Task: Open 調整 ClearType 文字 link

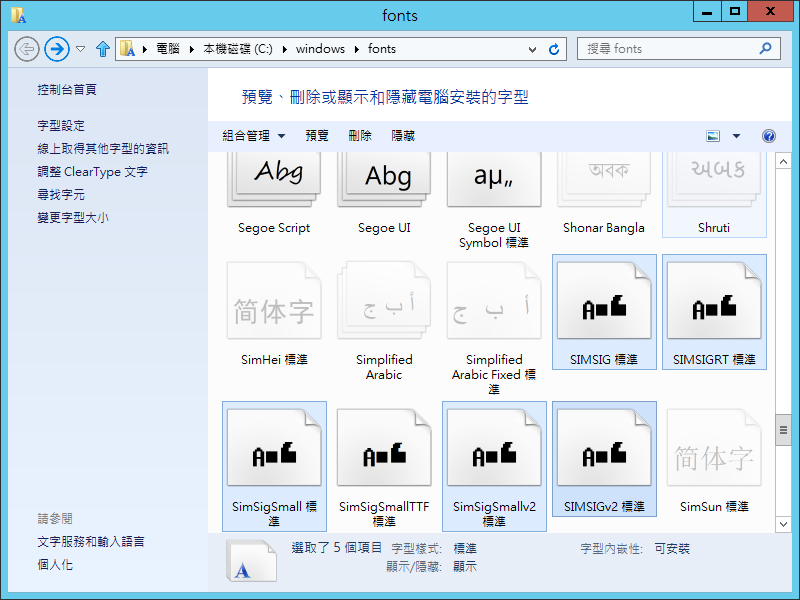Action: (92, 171)
